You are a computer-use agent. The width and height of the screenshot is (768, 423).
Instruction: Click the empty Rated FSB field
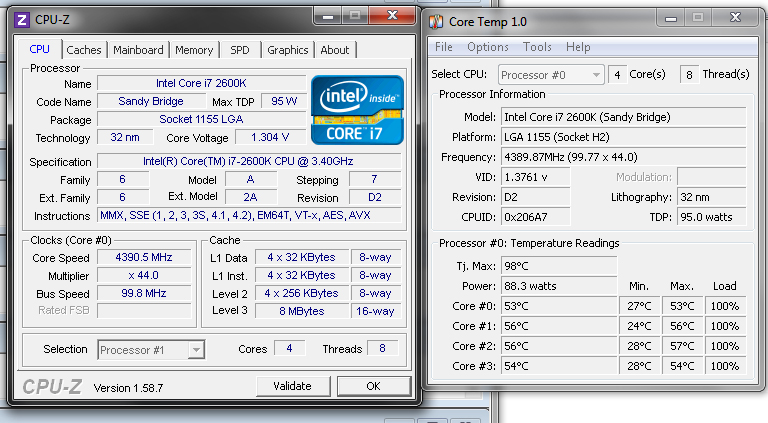click(144, 310)
